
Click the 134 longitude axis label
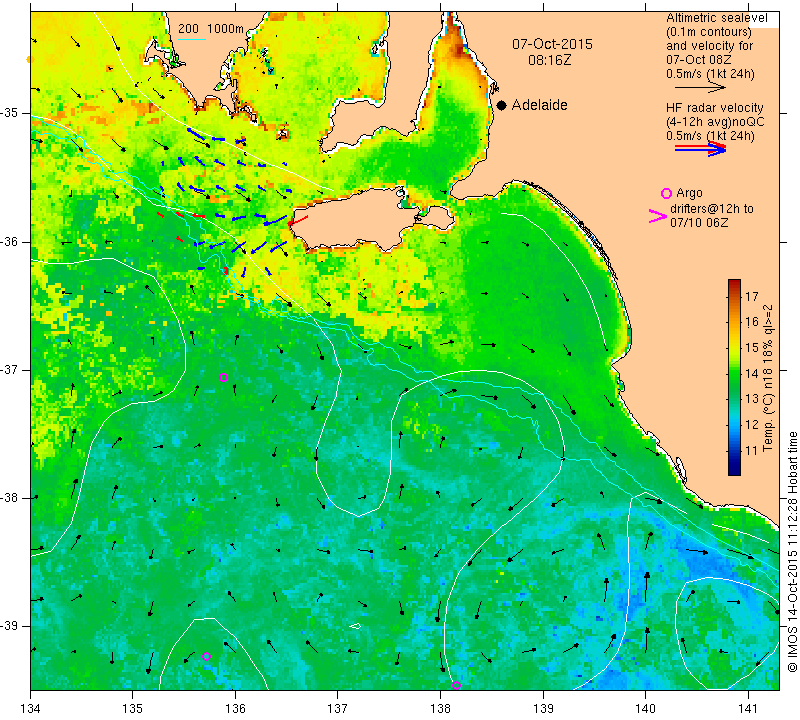pos(31,709)
